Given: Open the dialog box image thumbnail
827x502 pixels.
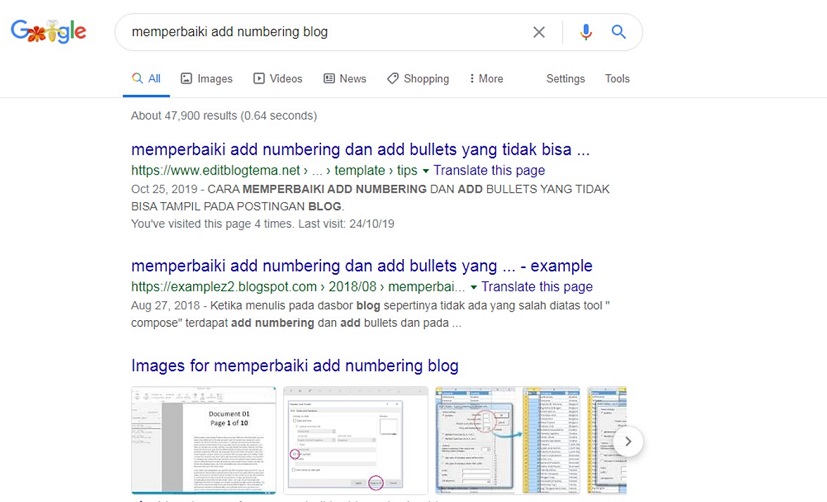Looking at the screenshot, I should [x=355, y=440].
